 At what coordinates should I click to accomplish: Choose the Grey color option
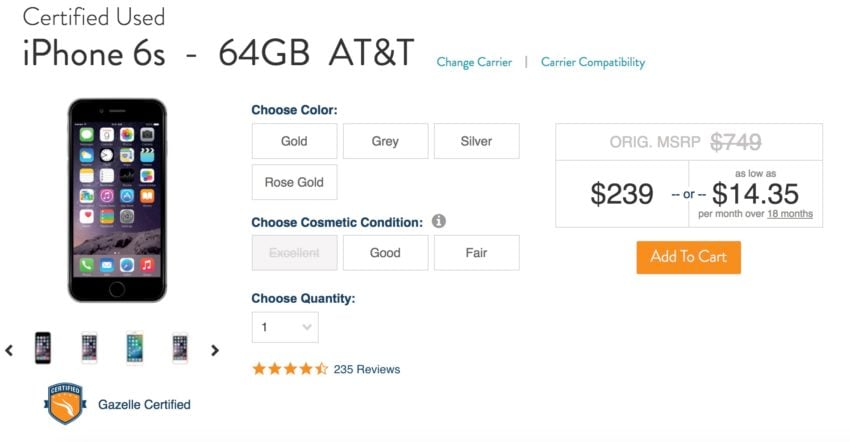tap(385, 141)
